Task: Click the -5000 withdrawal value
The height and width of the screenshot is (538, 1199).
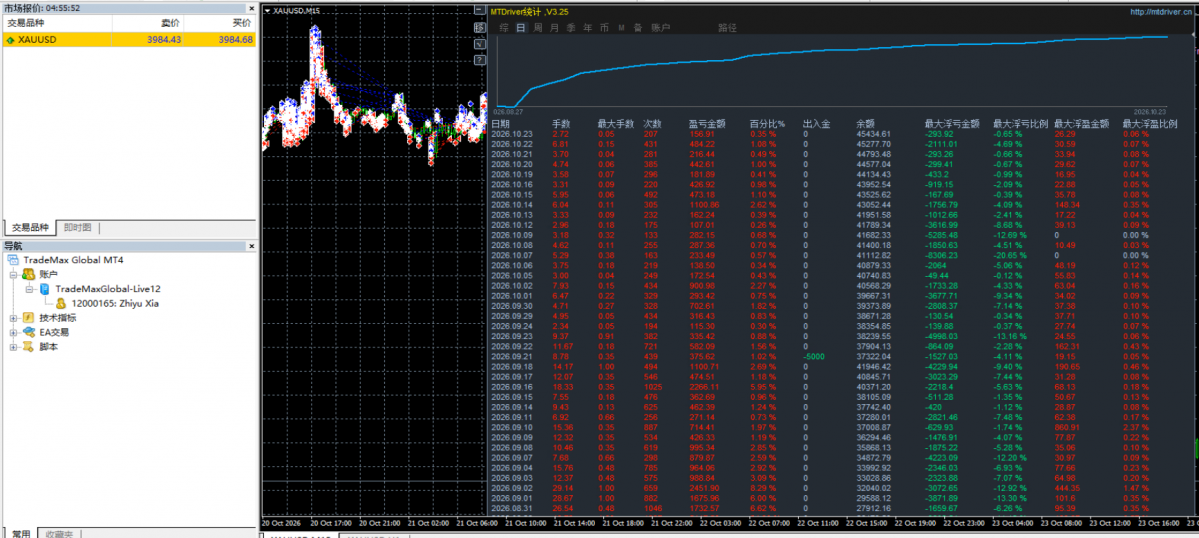Action: point(814,356)
